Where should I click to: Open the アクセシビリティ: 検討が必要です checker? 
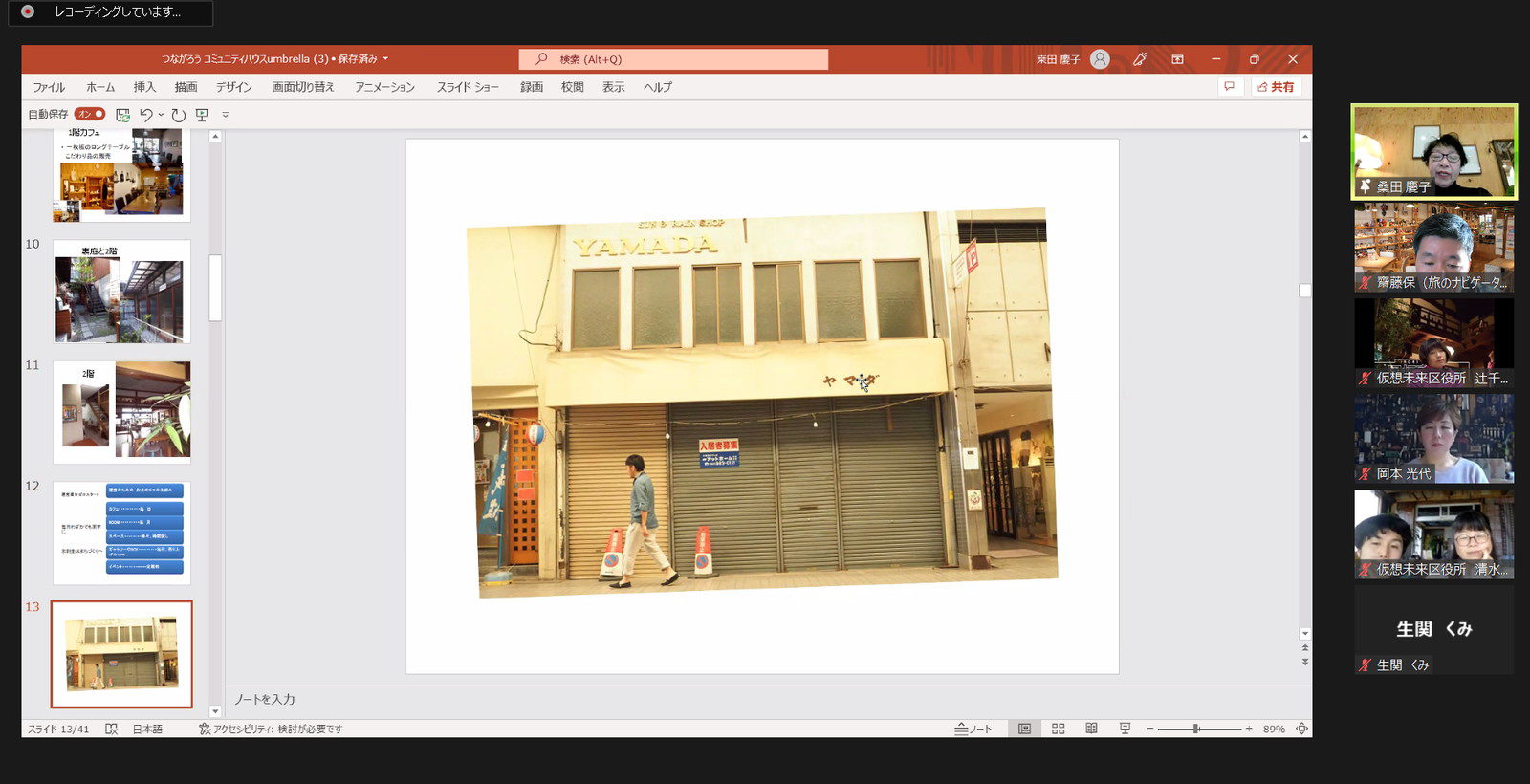tap(271, 729)
